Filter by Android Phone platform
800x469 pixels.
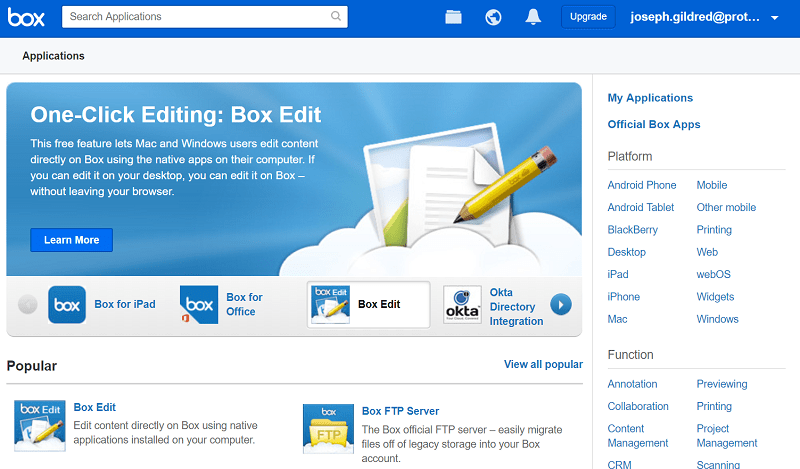642,185
